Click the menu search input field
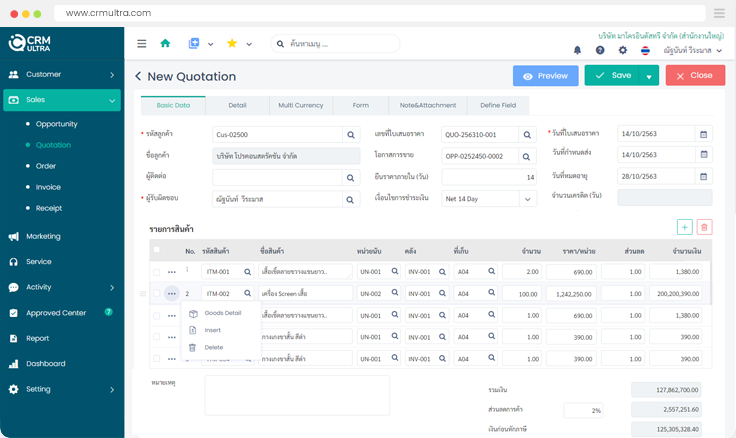 click(335, 44)
